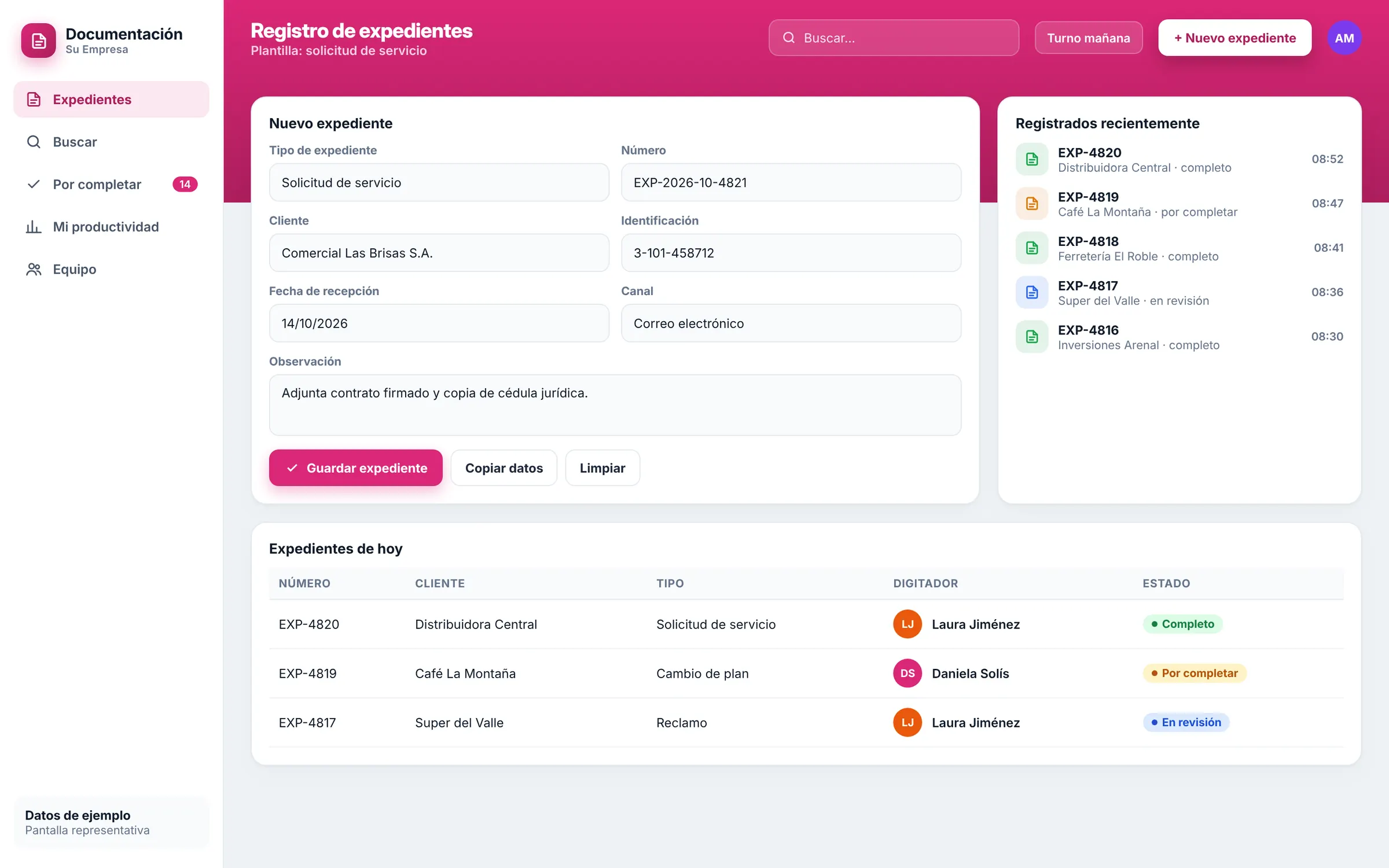Click the green document icon for EXP-4816
This screenshot has height=868, width=1389.
1032,337
